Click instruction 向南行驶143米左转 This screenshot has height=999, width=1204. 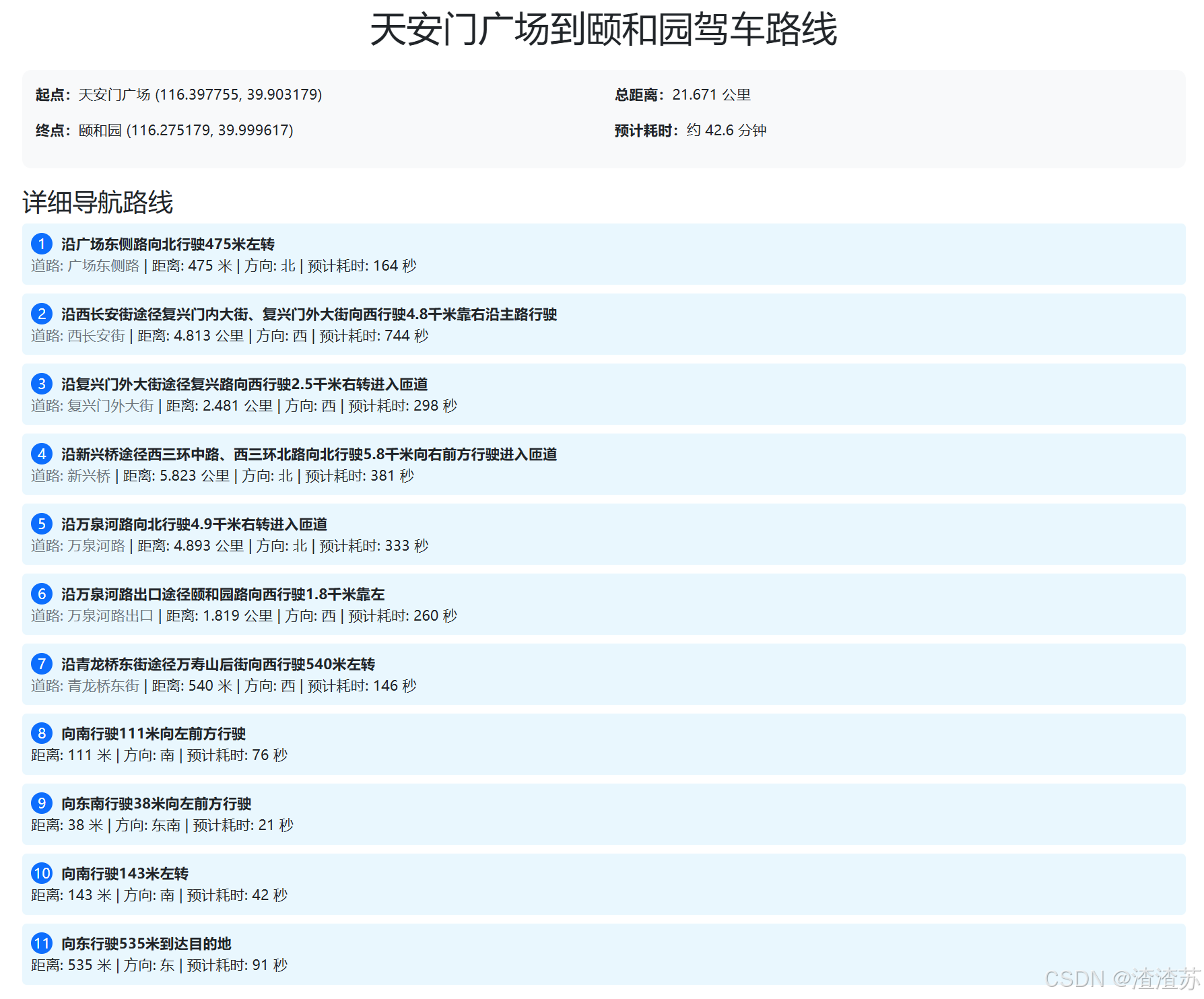pyautogui.click(x=125, y=873)
